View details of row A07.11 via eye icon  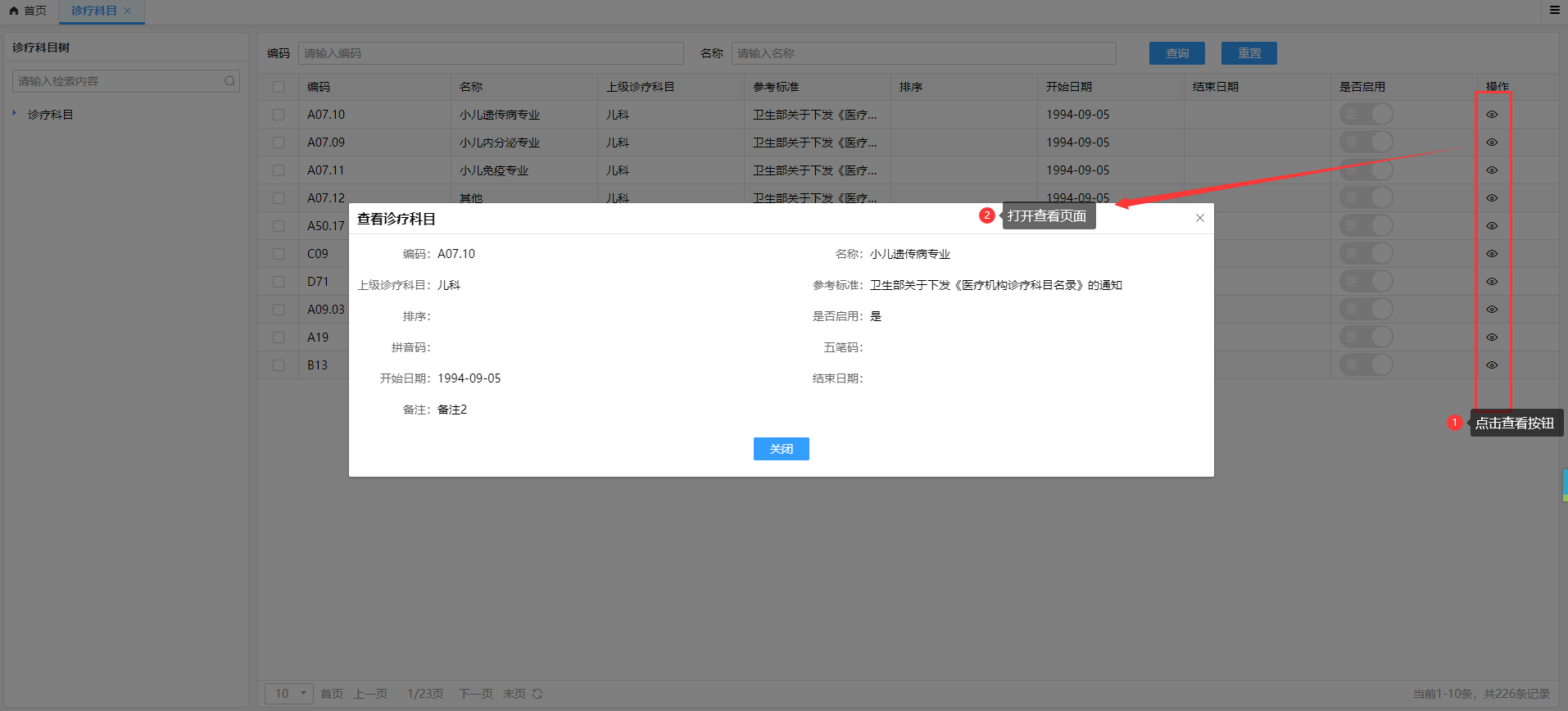pyautogui.click(x=1492, y=170)
